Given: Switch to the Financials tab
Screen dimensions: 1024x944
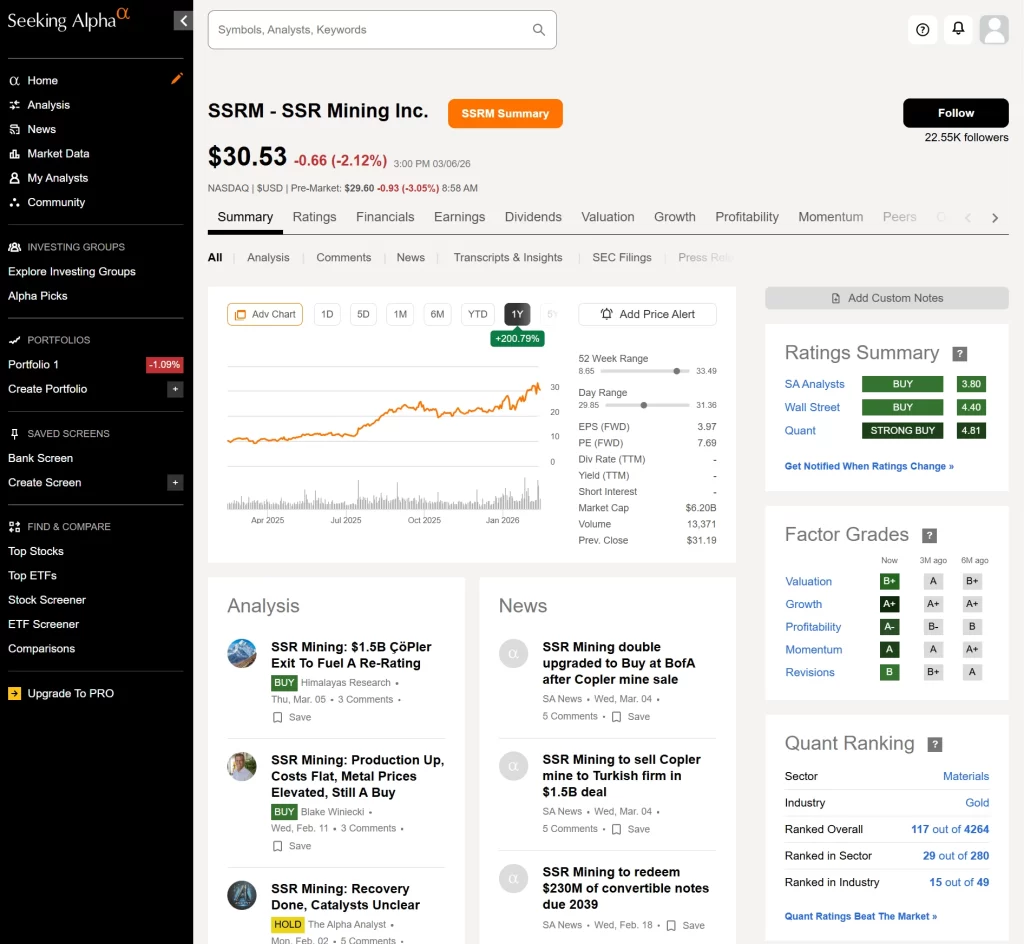Looking at the screenshot, I should tap(385, 217).
